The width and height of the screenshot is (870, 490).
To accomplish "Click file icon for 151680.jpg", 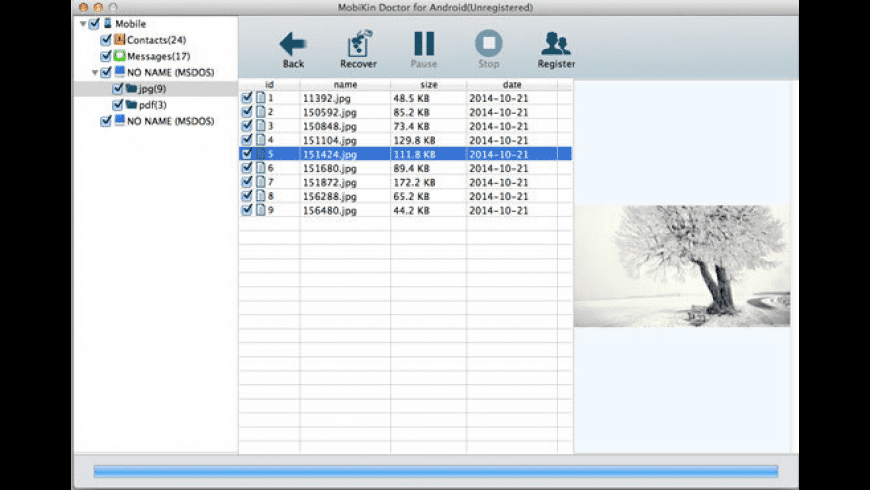I will [x=260, y=168].
